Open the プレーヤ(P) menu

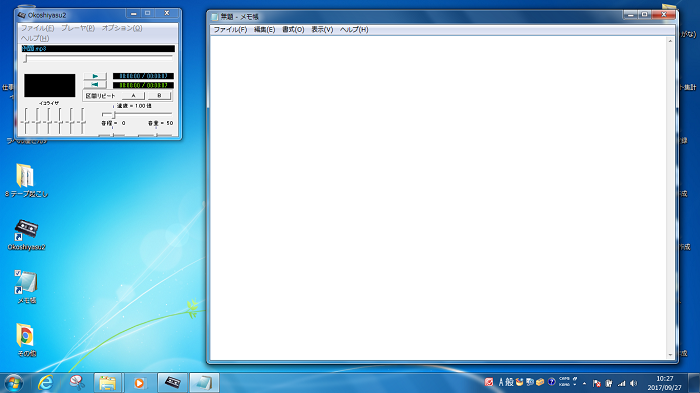78,28
